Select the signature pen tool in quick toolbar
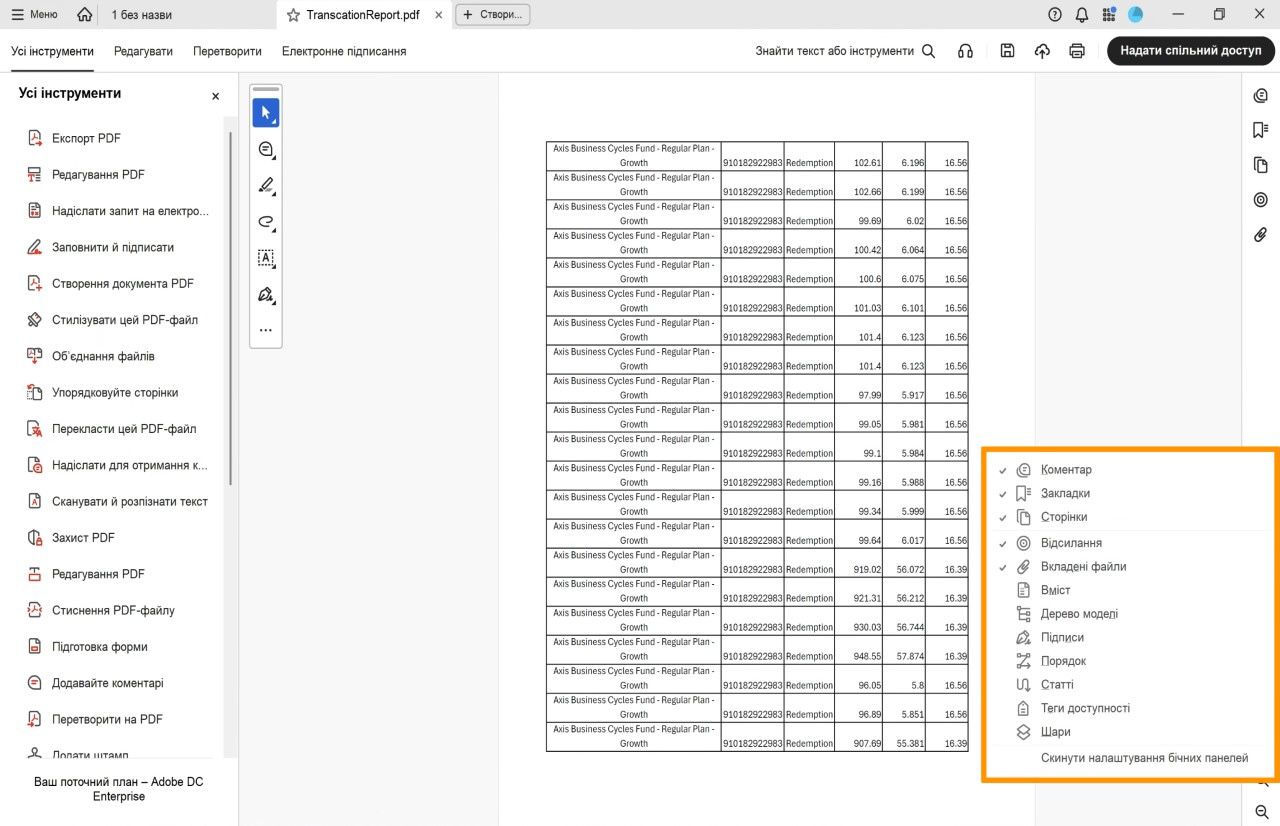This screenshot has width=1280, height=826. (266, 295)
